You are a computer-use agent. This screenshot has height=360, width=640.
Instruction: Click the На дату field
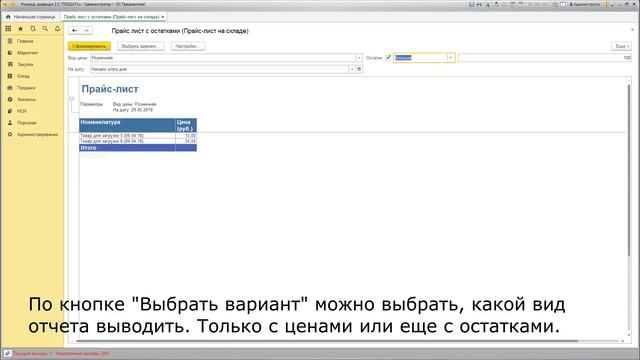point(219,69)
